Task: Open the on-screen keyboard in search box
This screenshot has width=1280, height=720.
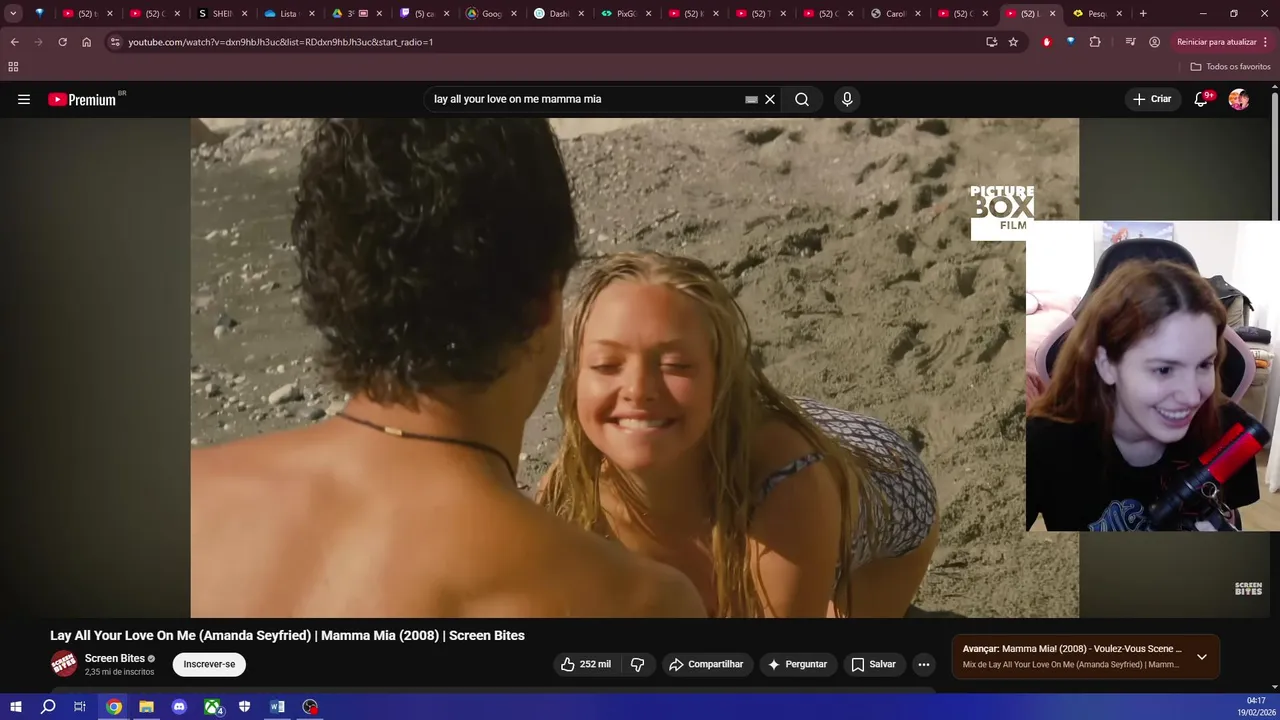Action: click(751, 99)
